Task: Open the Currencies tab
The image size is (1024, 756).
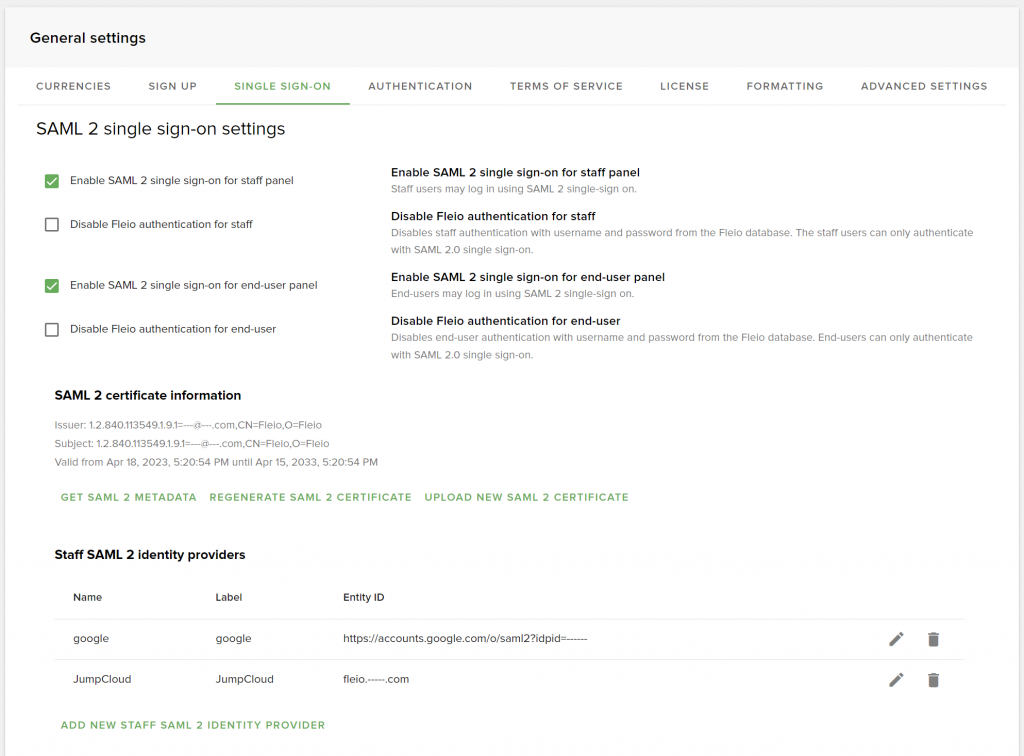Action: pos(73,86)
